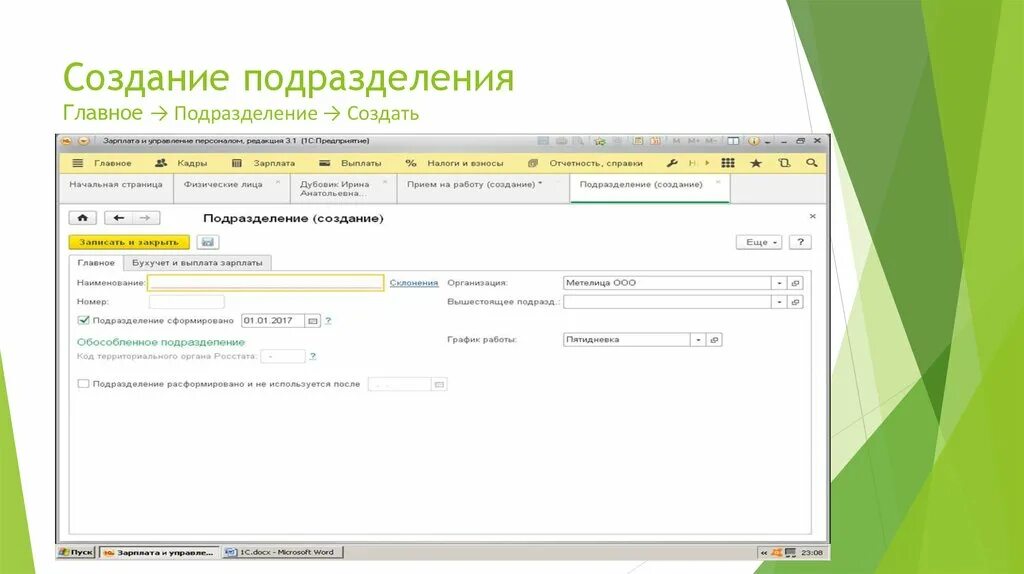Viewport: 1024px width, 574px height.
Task: Open the Еще dropdown menu
Action: (759, 242)
